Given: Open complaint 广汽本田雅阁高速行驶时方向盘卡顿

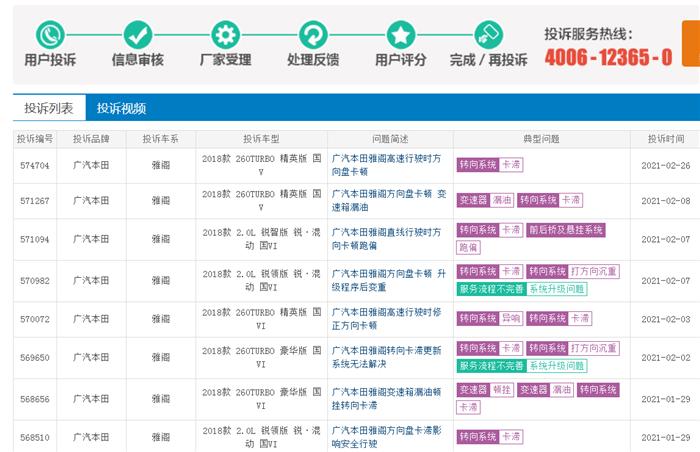Looking at the screenshot, I should (387, 165).
